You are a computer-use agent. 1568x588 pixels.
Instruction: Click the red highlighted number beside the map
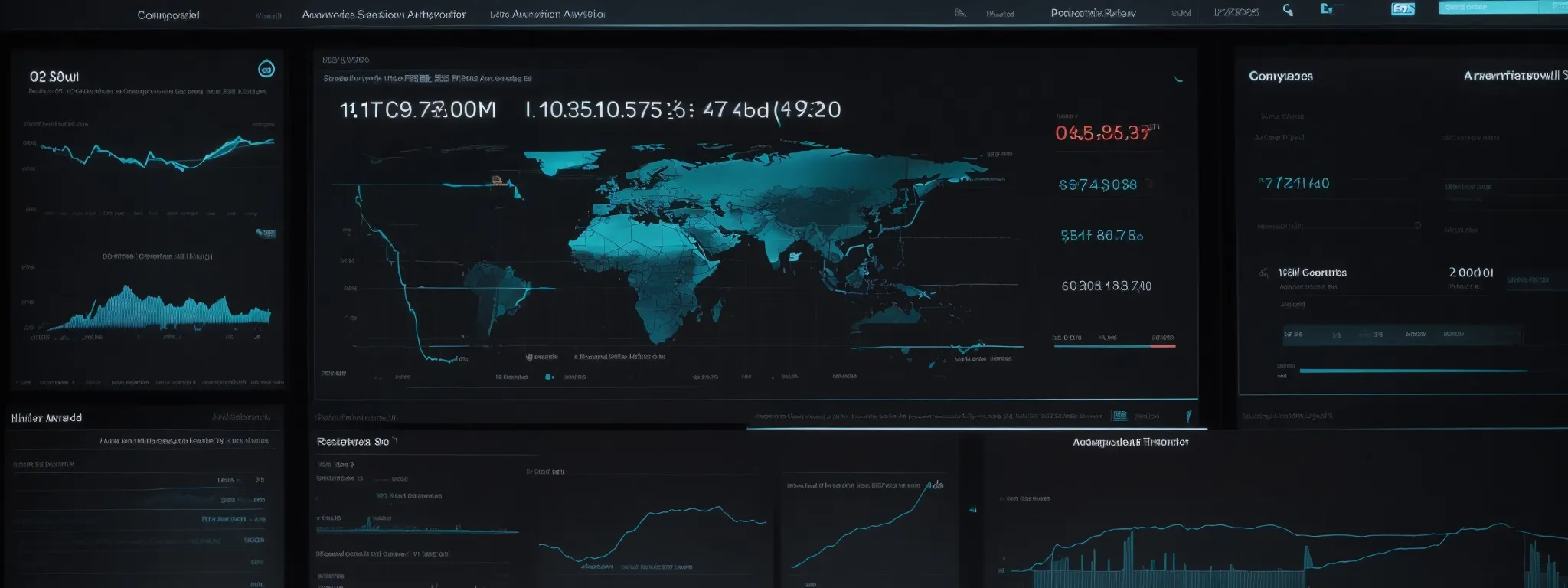point(1103,133)
